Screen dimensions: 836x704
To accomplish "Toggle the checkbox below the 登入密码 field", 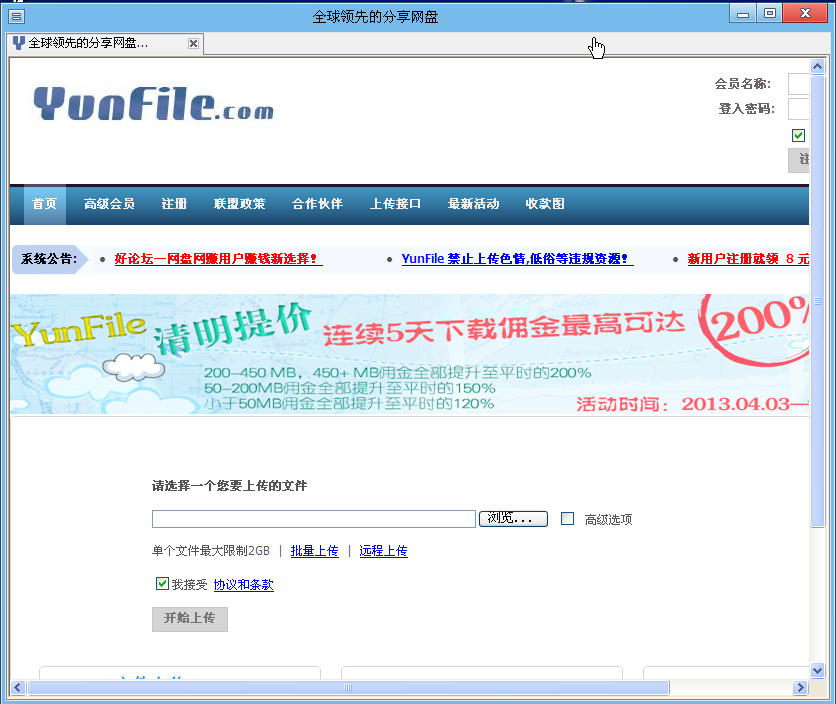I will 798,135.
